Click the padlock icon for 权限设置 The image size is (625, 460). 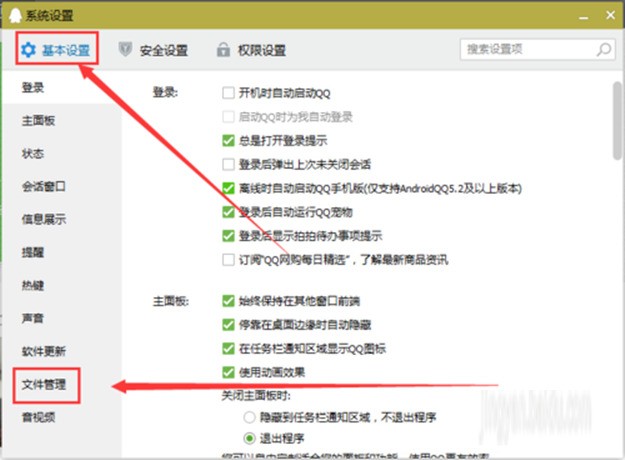click(x=223, y=49)
